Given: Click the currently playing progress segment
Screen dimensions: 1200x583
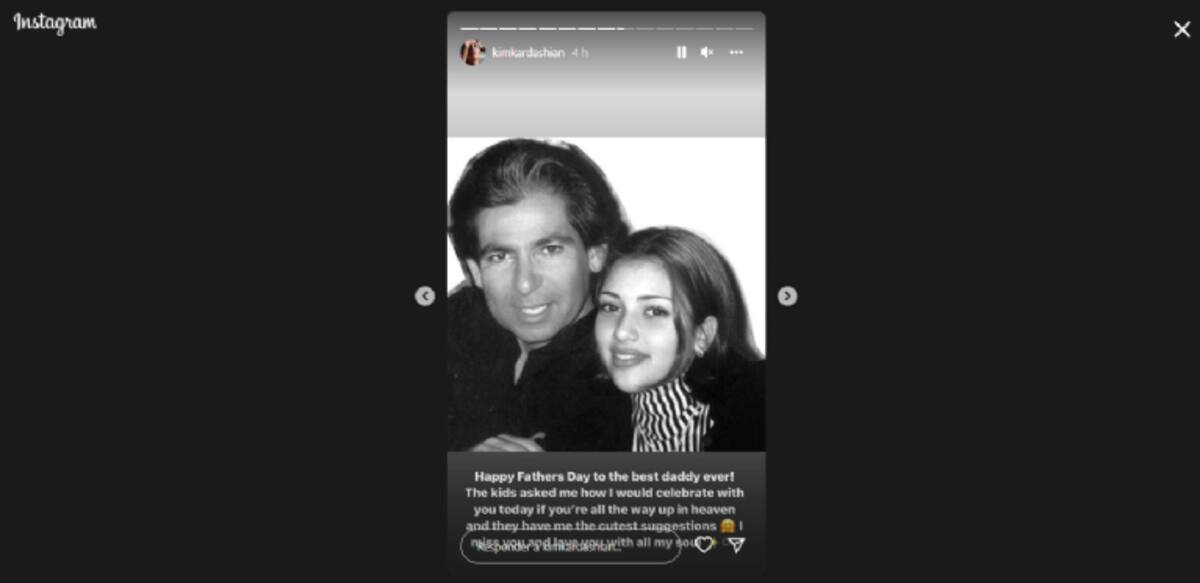Looking at the screenshot, I should pos(626,28).
